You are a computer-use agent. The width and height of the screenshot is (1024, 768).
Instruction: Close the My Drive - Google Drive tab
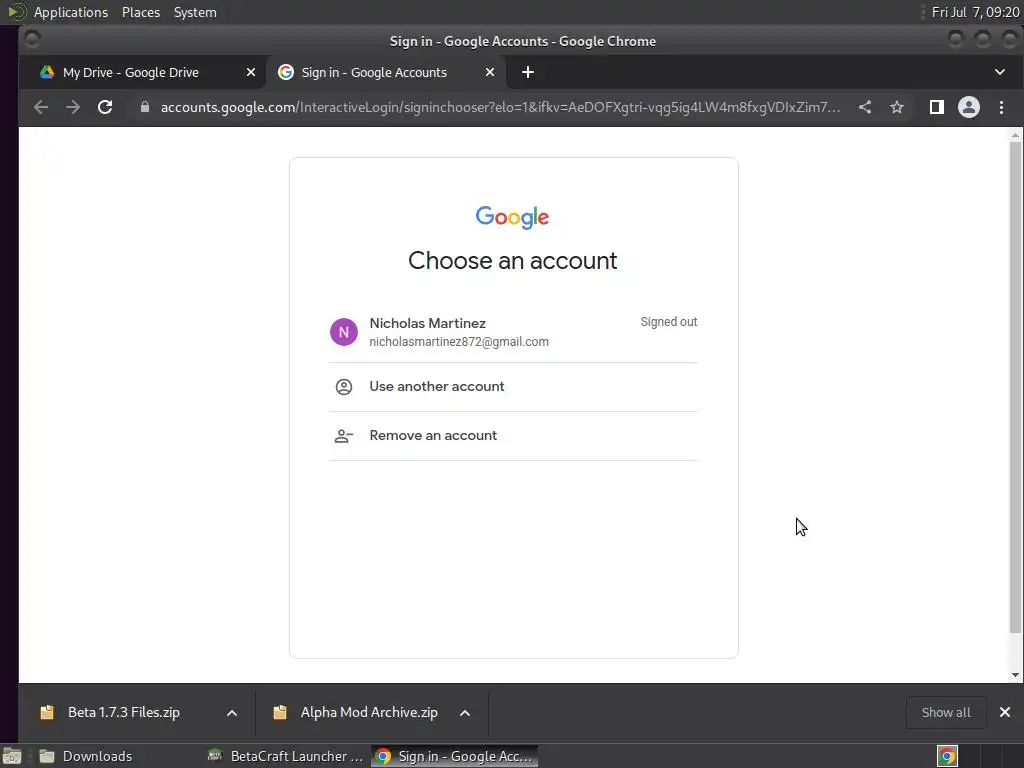(251, 72)
